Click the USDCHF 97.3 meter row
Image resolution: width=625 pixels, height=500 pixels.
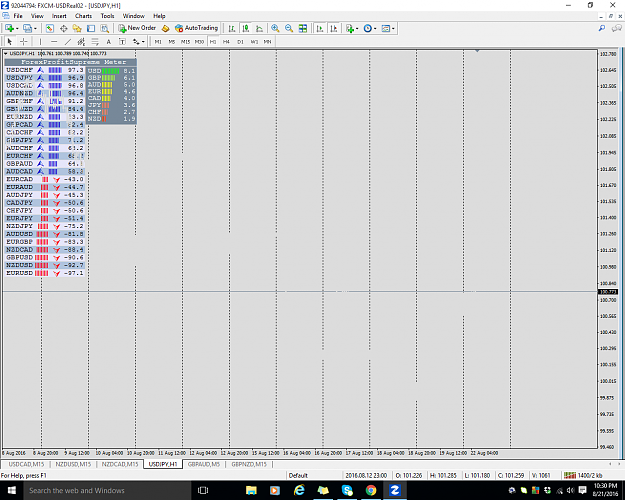[x=45, y=70]
